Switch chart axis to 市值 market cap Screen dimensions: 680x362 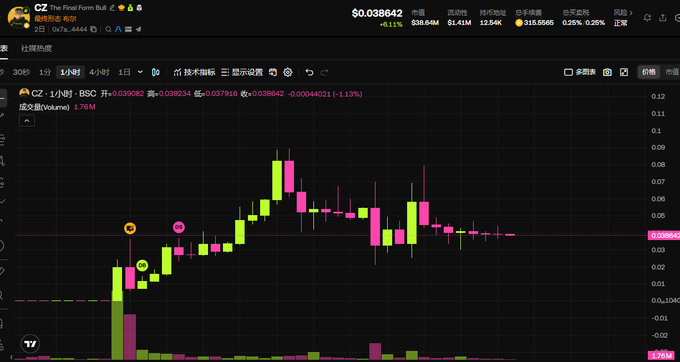672,72
